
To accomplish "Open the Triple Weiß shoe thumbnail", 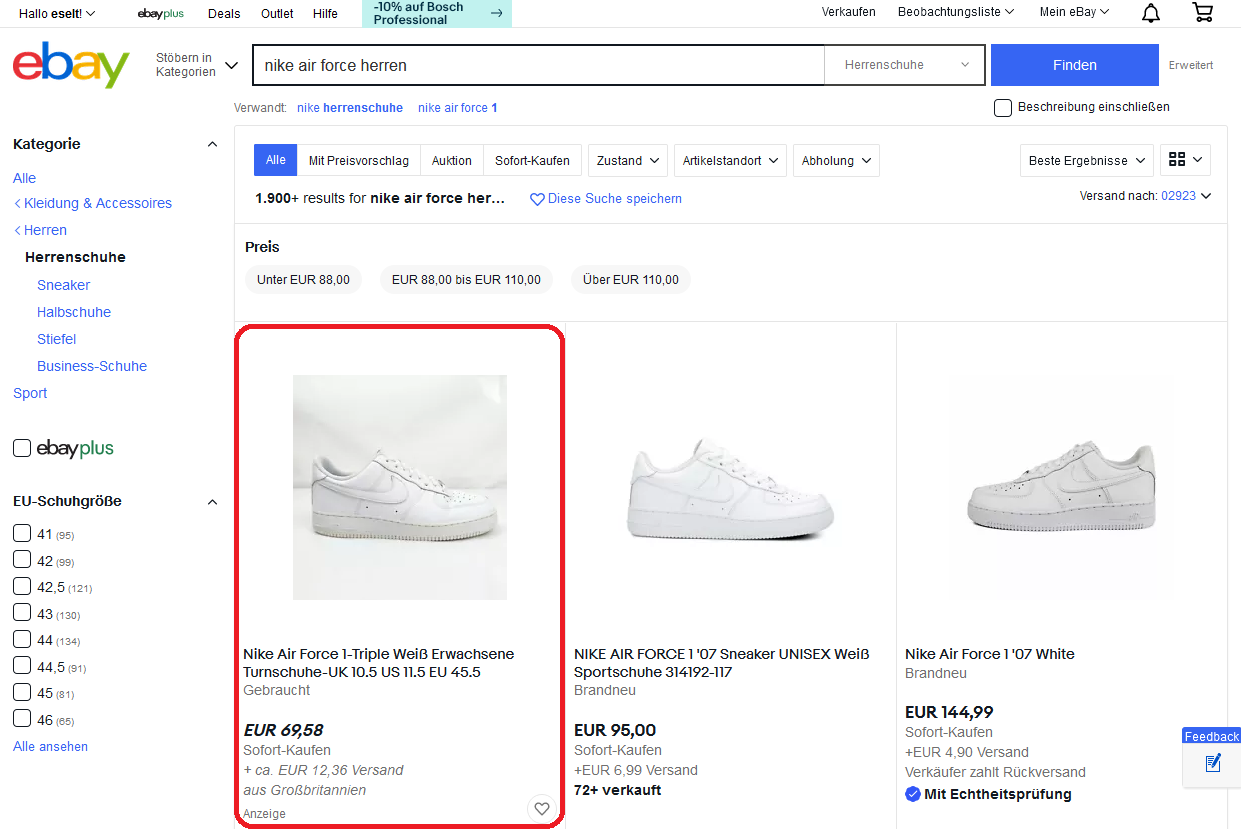I will point(400,487).
